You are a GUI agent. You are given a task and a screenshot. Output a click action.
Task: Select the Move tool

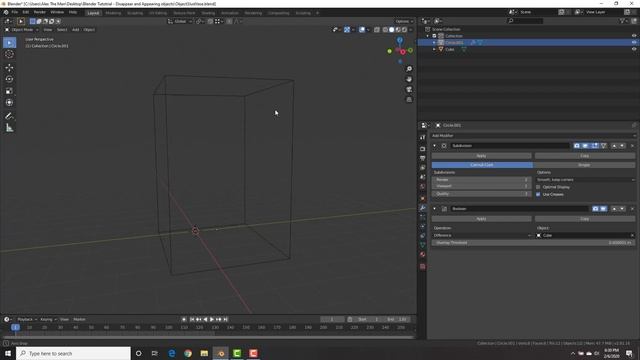[9, 67]
